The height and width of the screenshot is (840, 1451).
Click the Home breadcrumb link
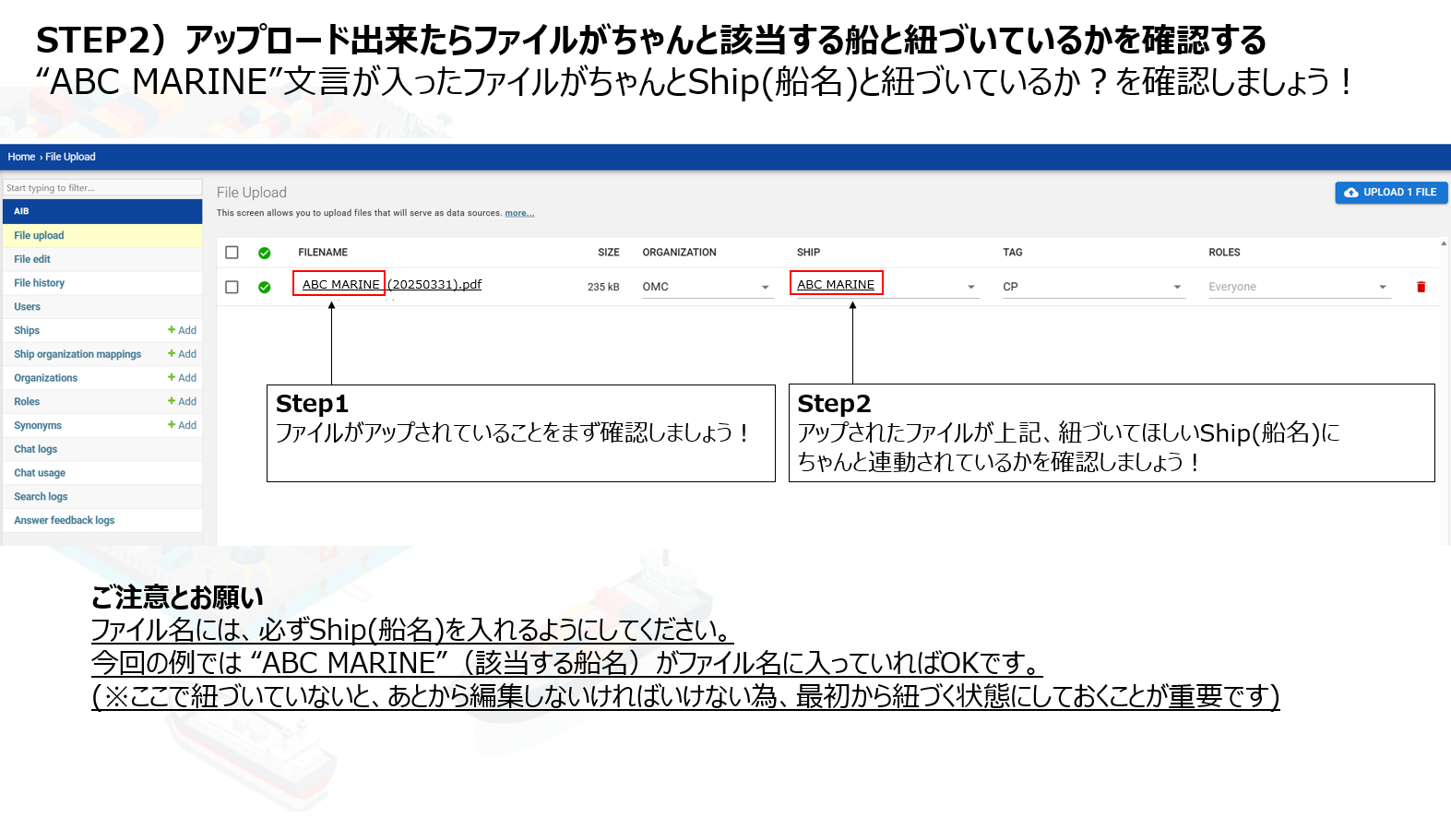[x=21, y=157]
